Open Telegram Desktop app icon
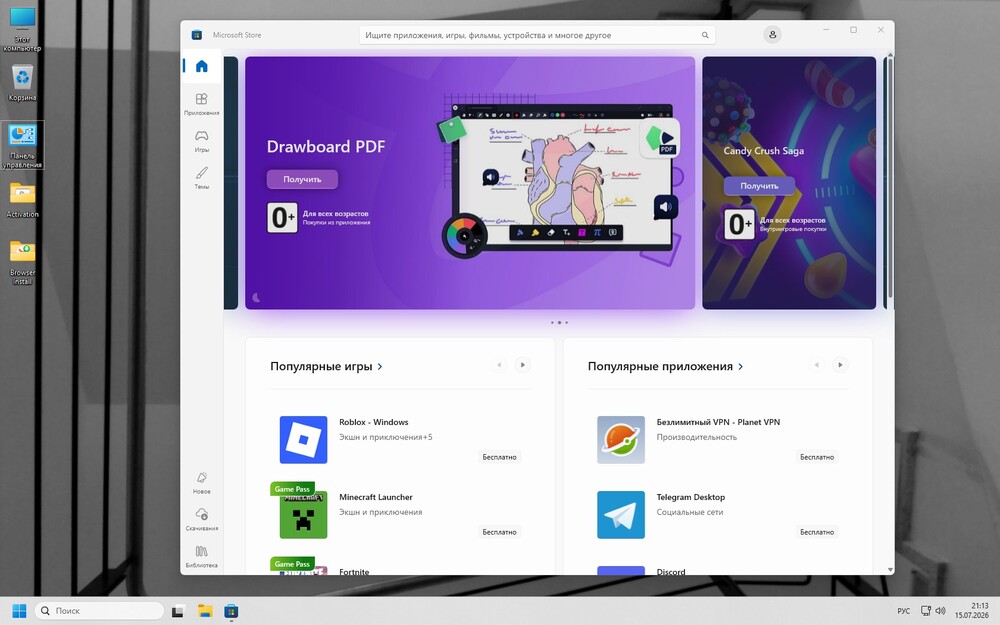The height and width of the screenshot is (625, 1000). click(621, 515)
